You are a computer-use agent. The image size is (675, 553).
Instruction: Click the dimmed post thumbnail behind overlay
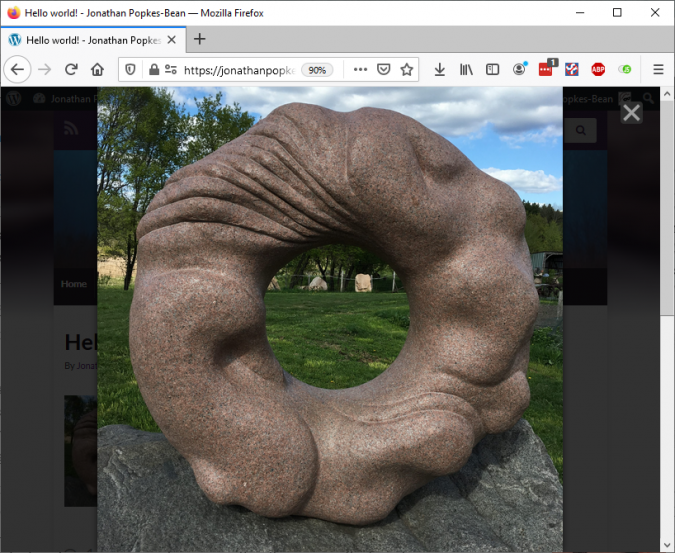(x=81, y=451)
